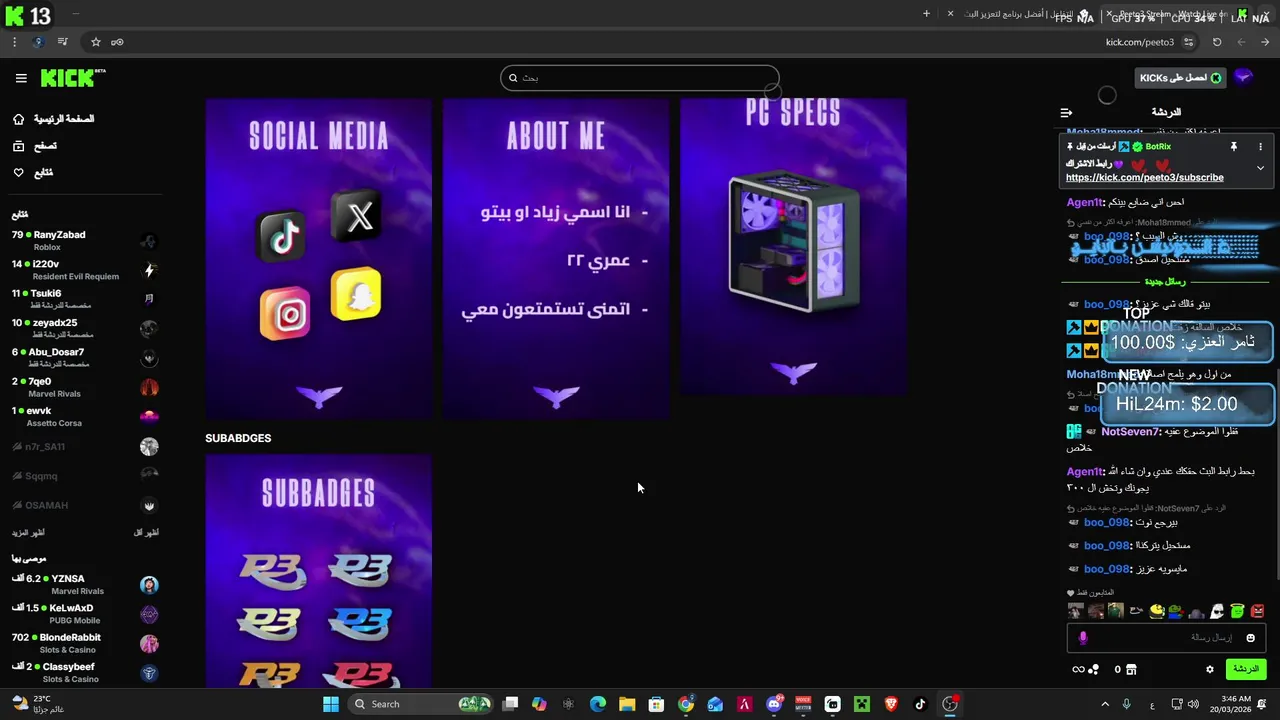1280x720 pixels.
Task: Open the emoji picker in chat input
Action: coord(1250,638)
